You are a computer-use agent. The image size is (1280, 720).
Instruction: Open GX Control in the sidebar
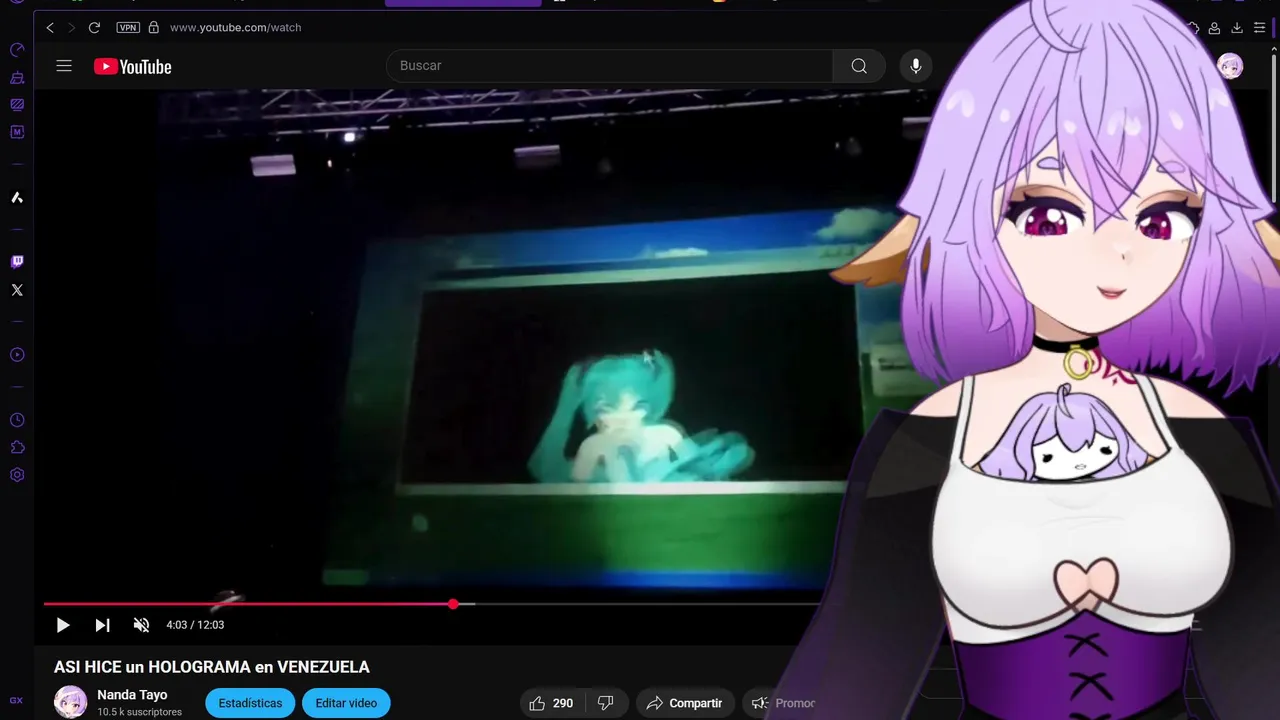click(17, 50)
